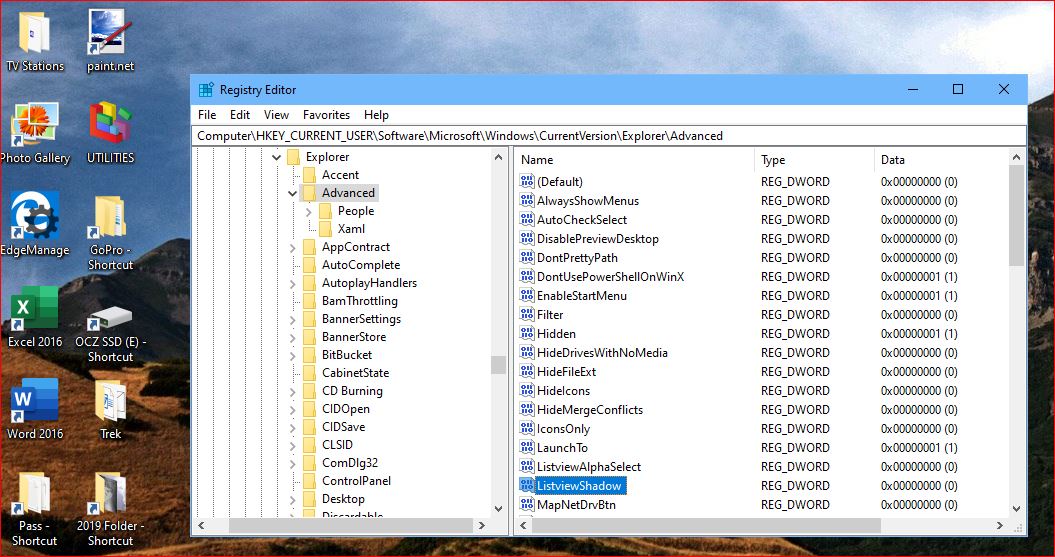
Task: Select the EdgeManage desktop icon
Action: tap(34, 225)
